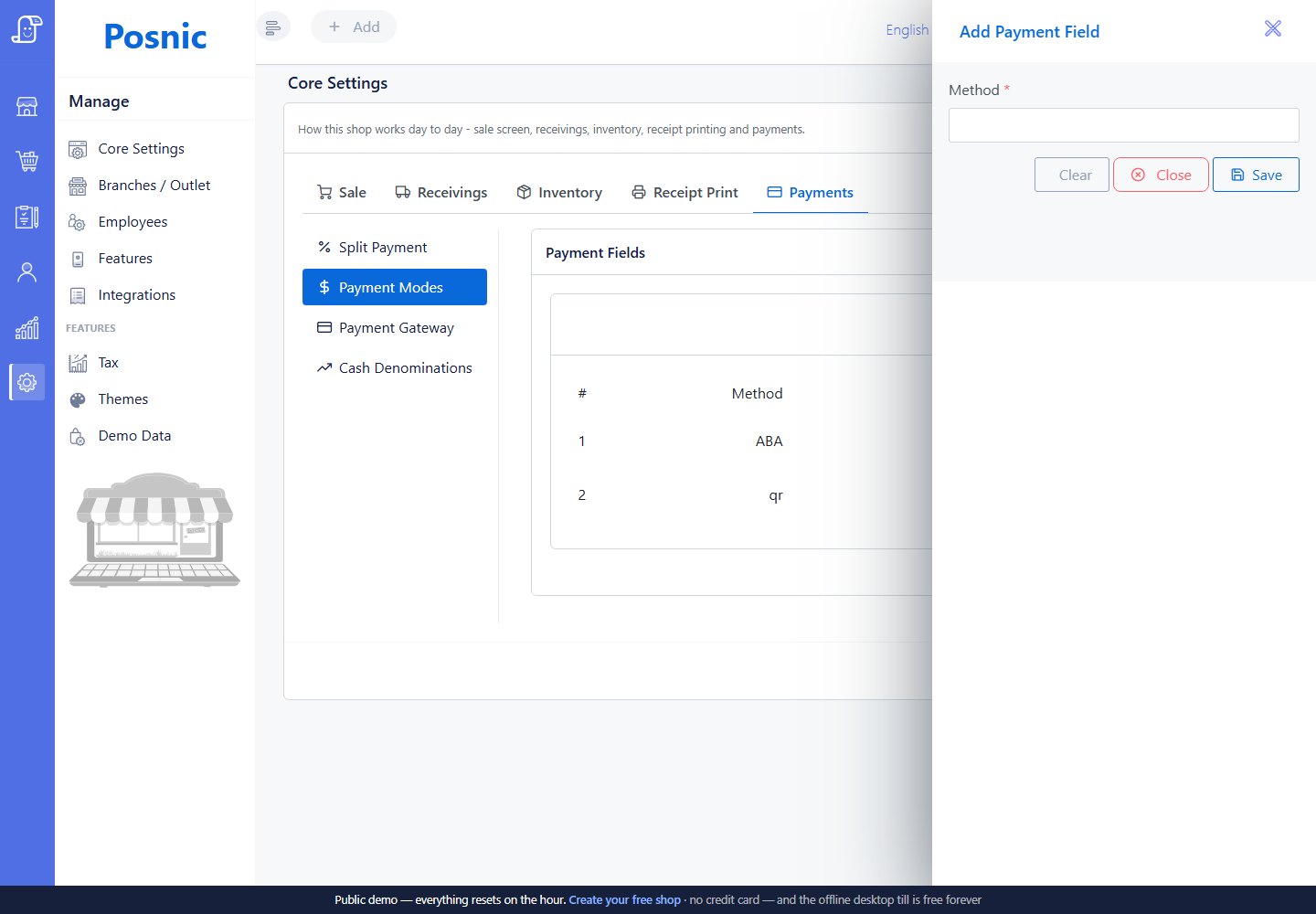1316x914 pixels.
Task: Open Tax under Features
Action: click(x=108, y=362)
